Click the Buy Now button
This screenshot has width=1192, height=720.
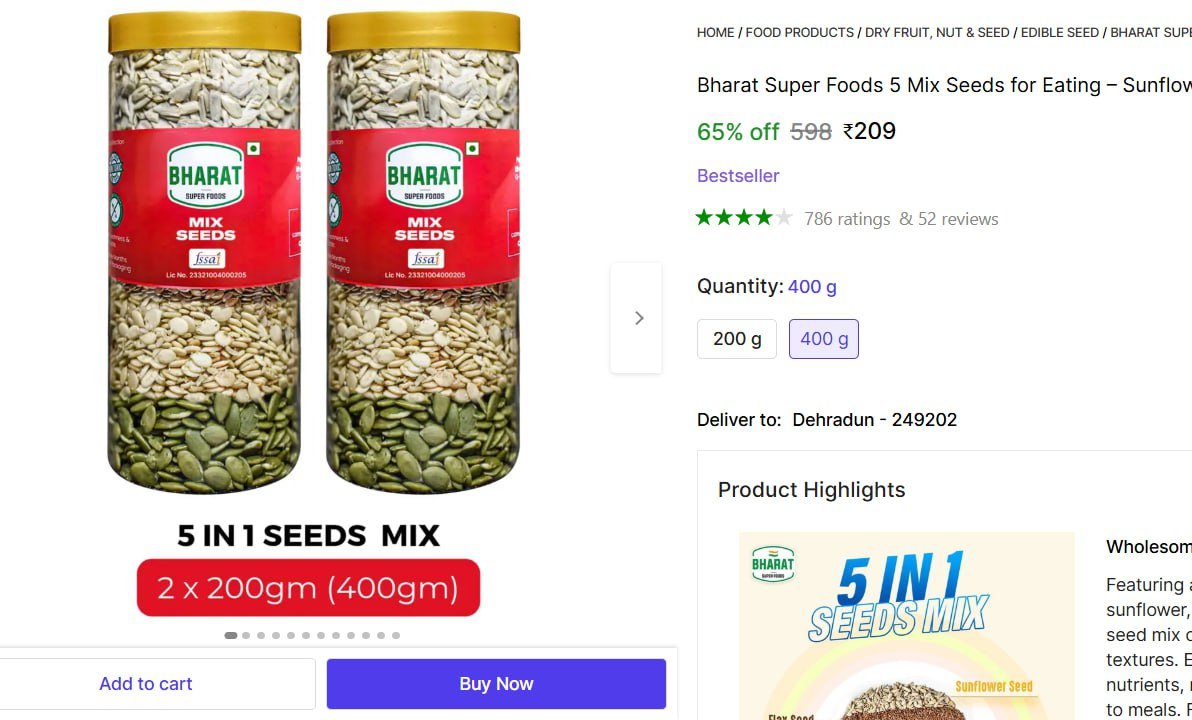[496, 684]
